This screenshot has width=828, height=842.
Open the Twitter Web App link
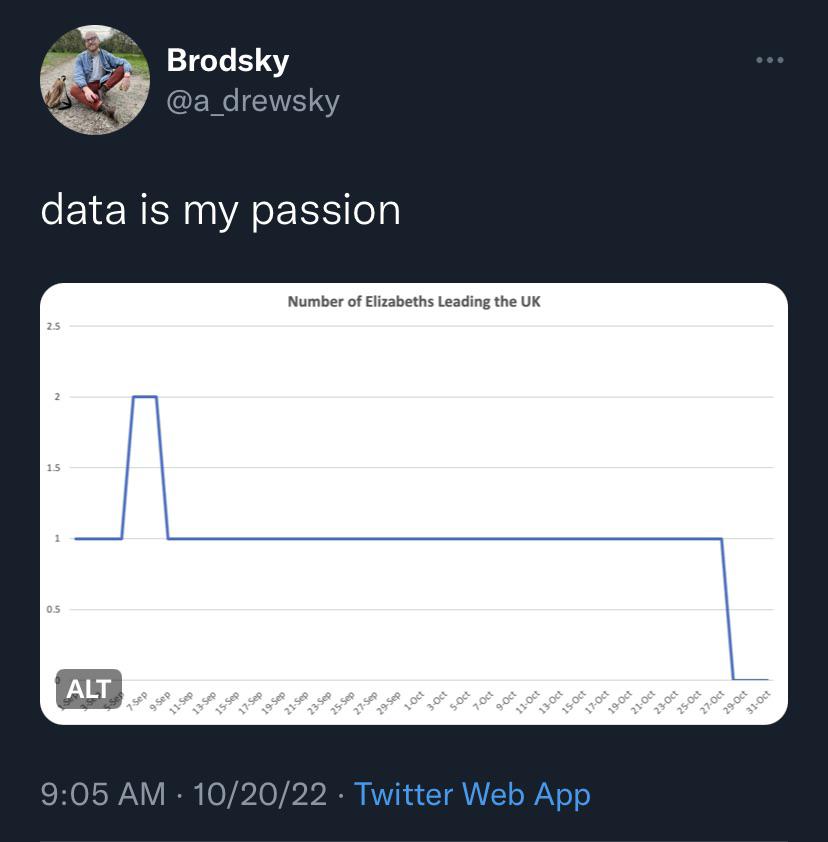click(472, 794)
